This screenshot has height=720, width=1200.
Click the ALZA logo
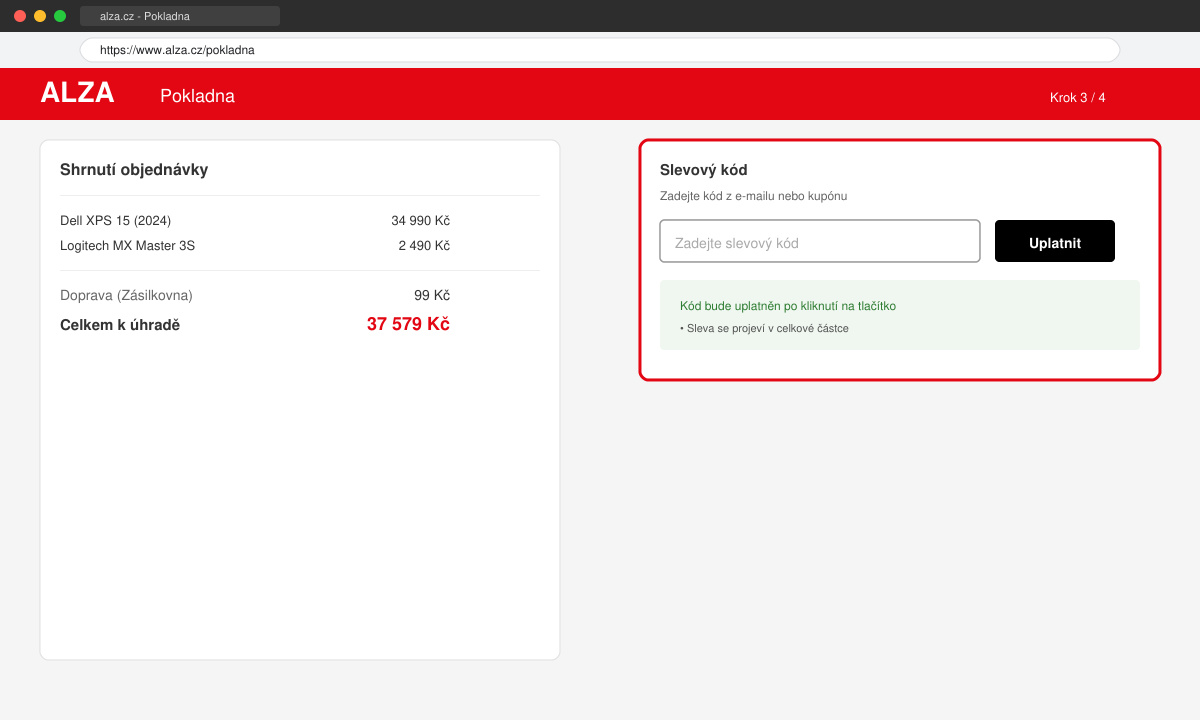coord(77,93)
